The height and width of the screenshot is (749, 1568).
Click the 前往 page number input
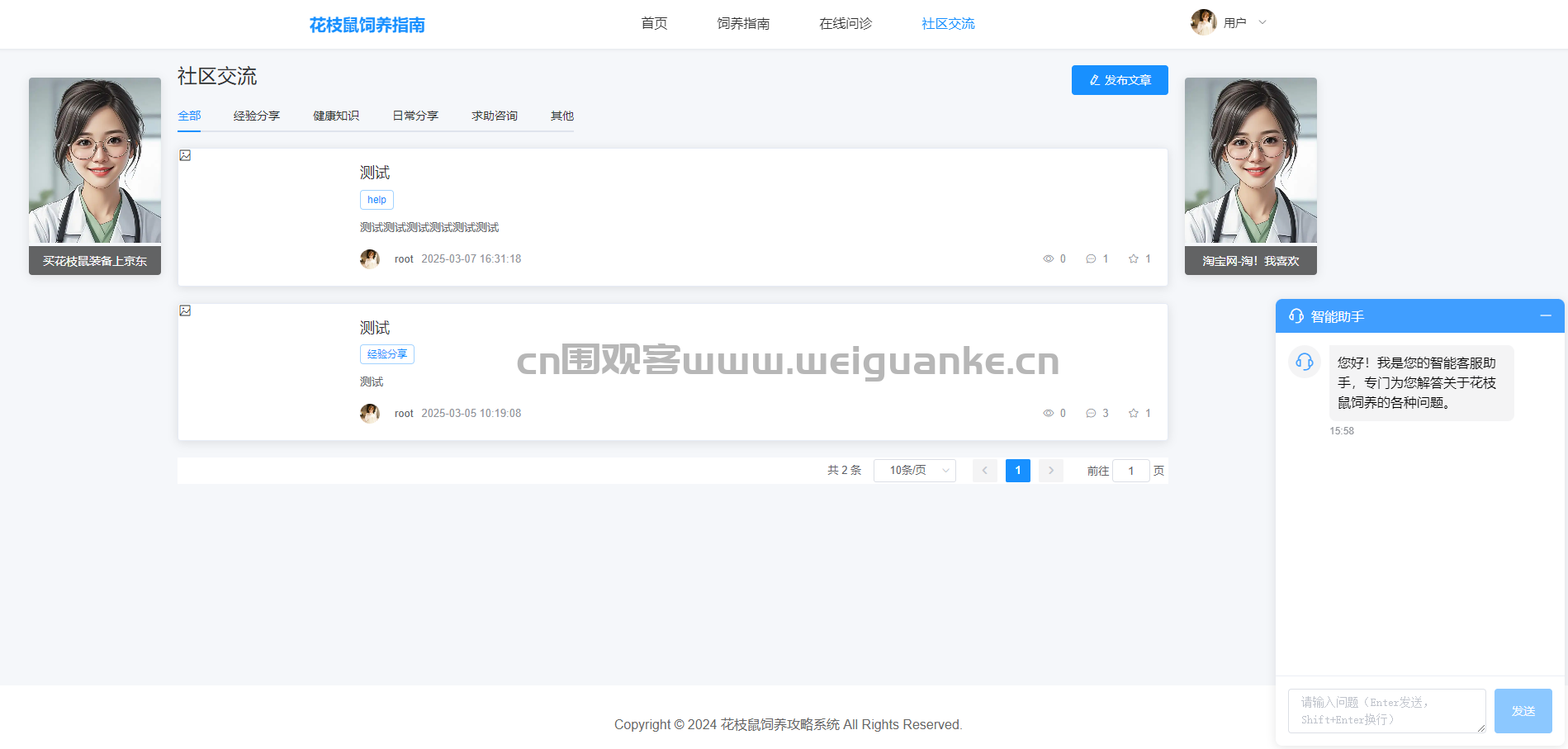click(1131, 471)
